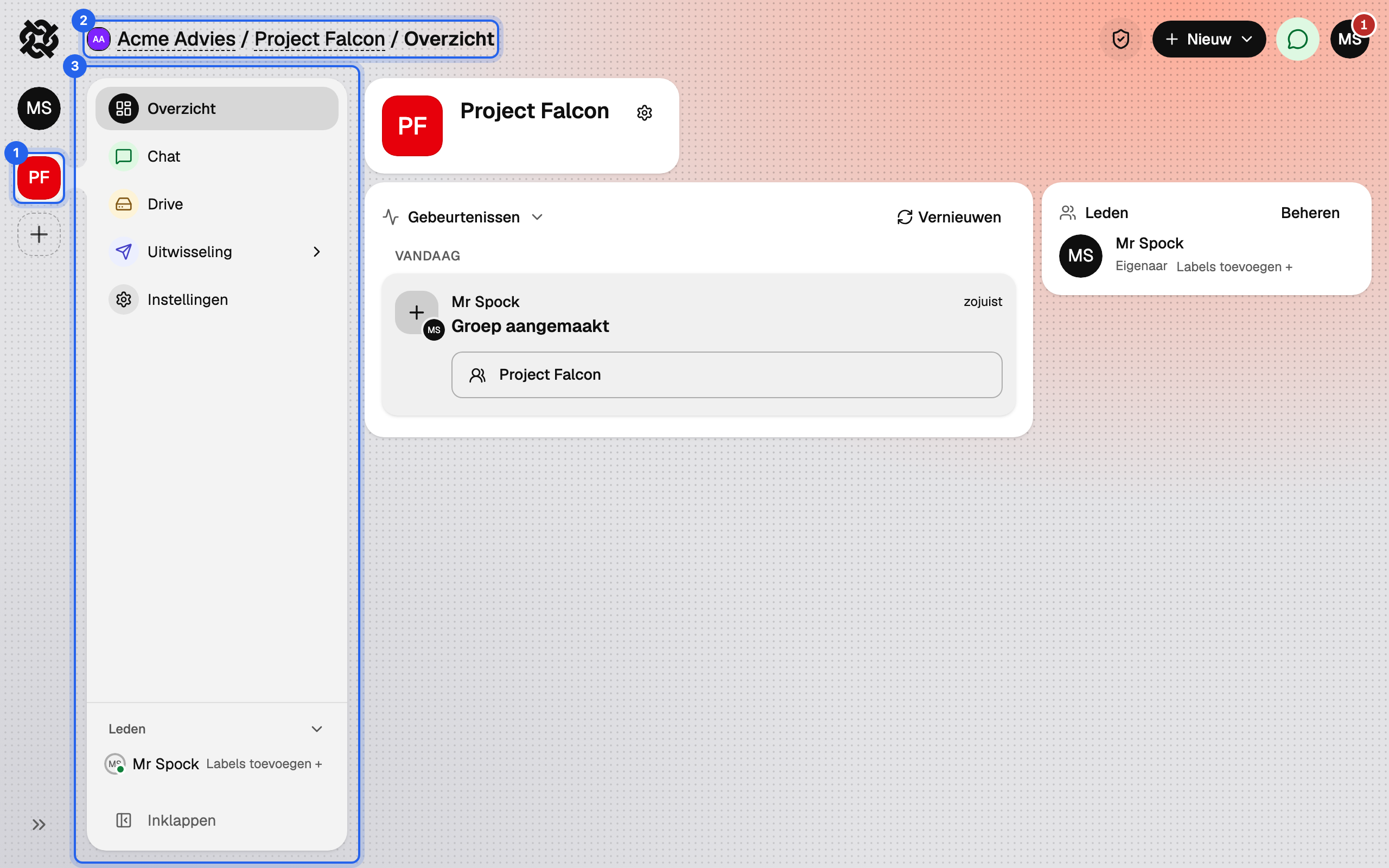Screen dimensions: 1389x868
Task: Click Vernieuwen to refresh events
Action: [950, 217]
